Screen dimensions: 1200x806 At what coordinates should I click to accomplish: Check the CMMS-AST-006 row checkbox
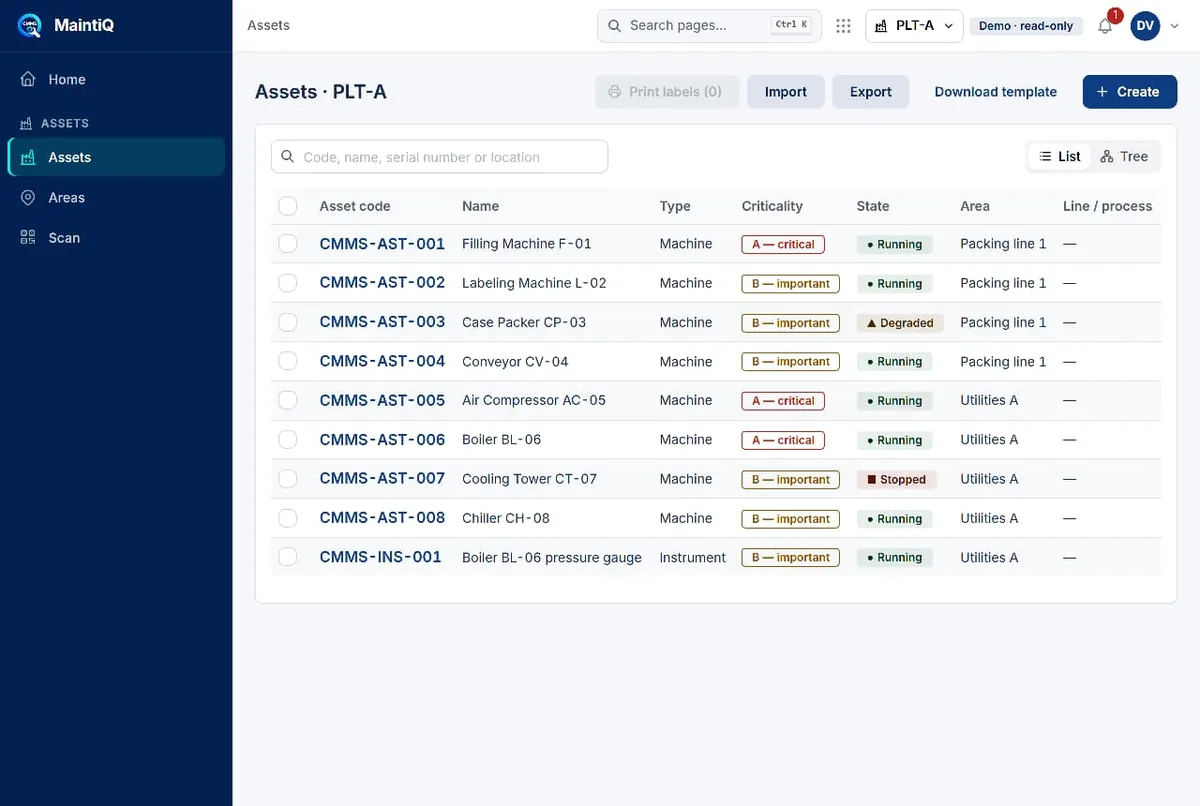tap(288, 440)
